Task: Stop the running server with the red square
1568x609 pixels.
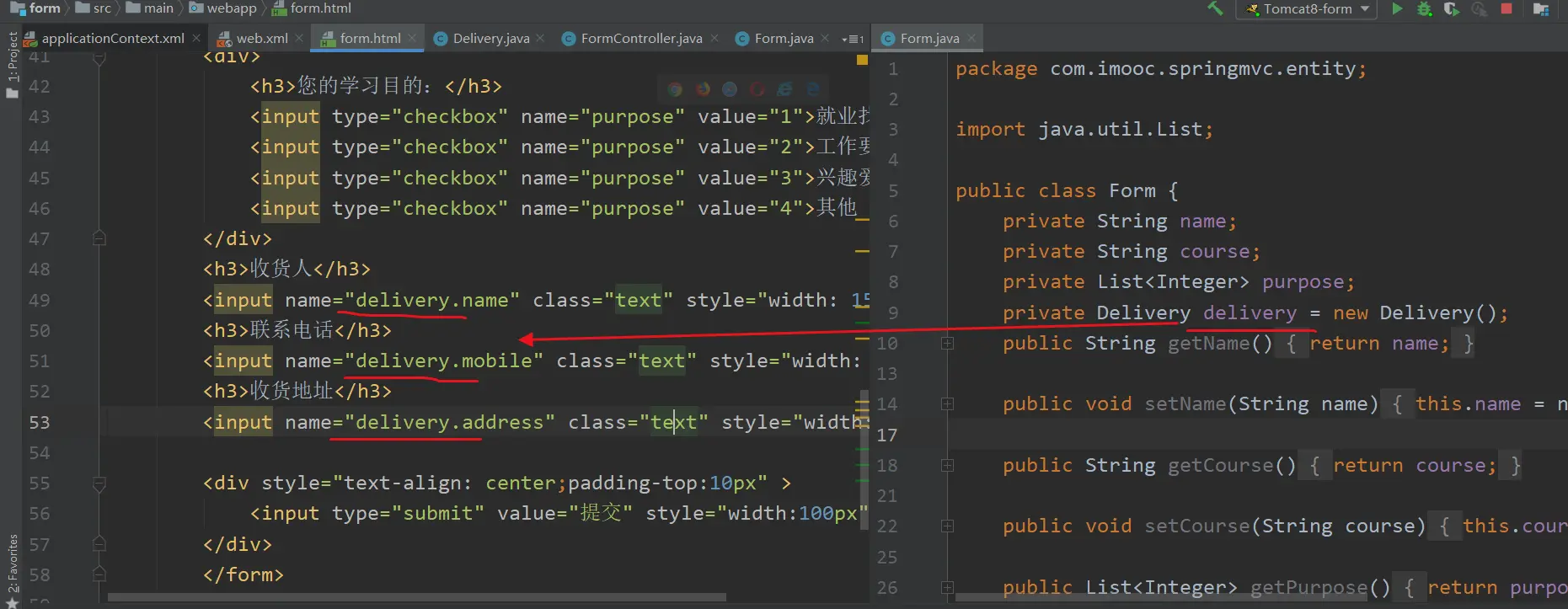Action: [1506, 8]
